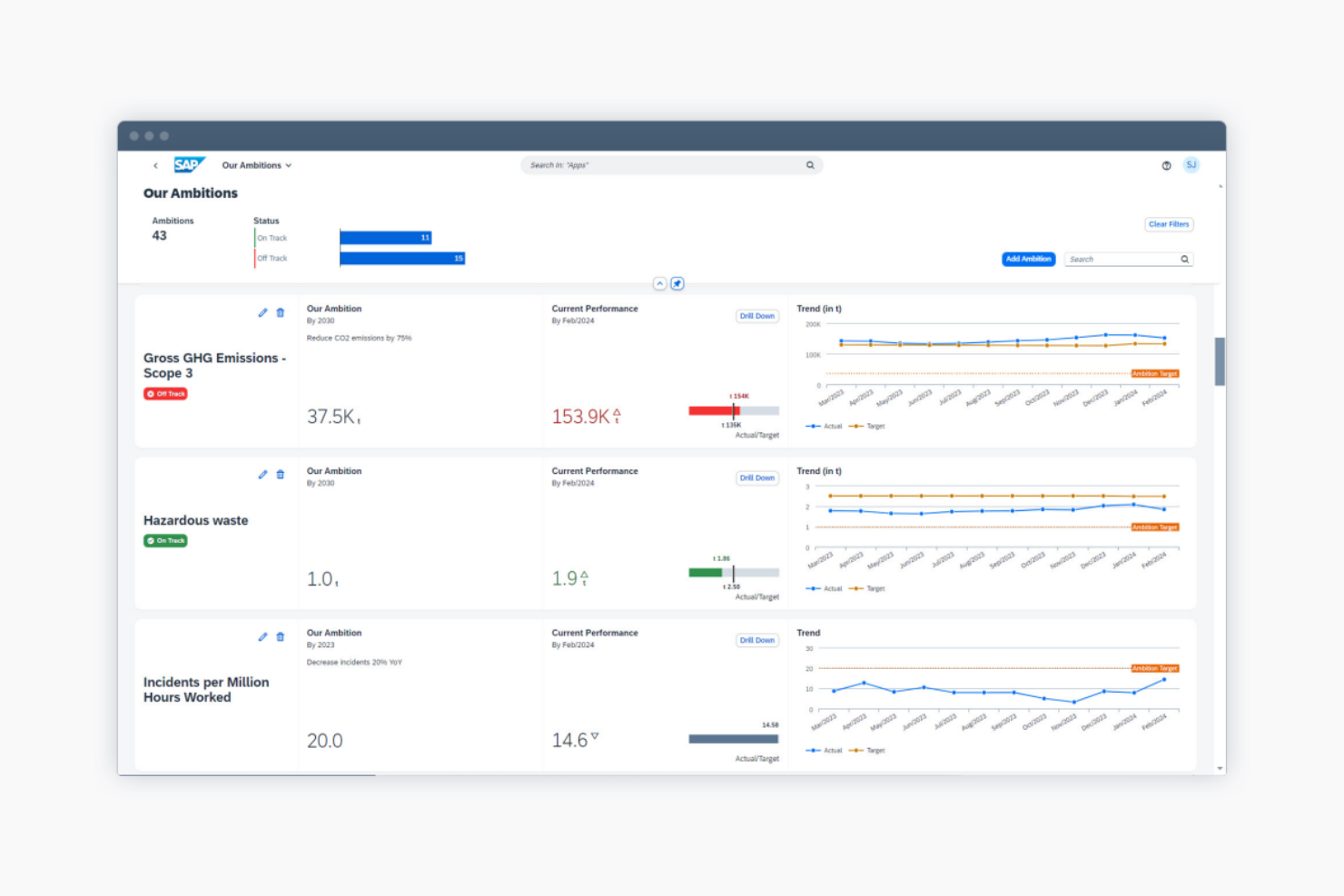Drill Down on Hazardous waste performance
This screenshot has width=1344, height=896.
click(x=756, y=478)
